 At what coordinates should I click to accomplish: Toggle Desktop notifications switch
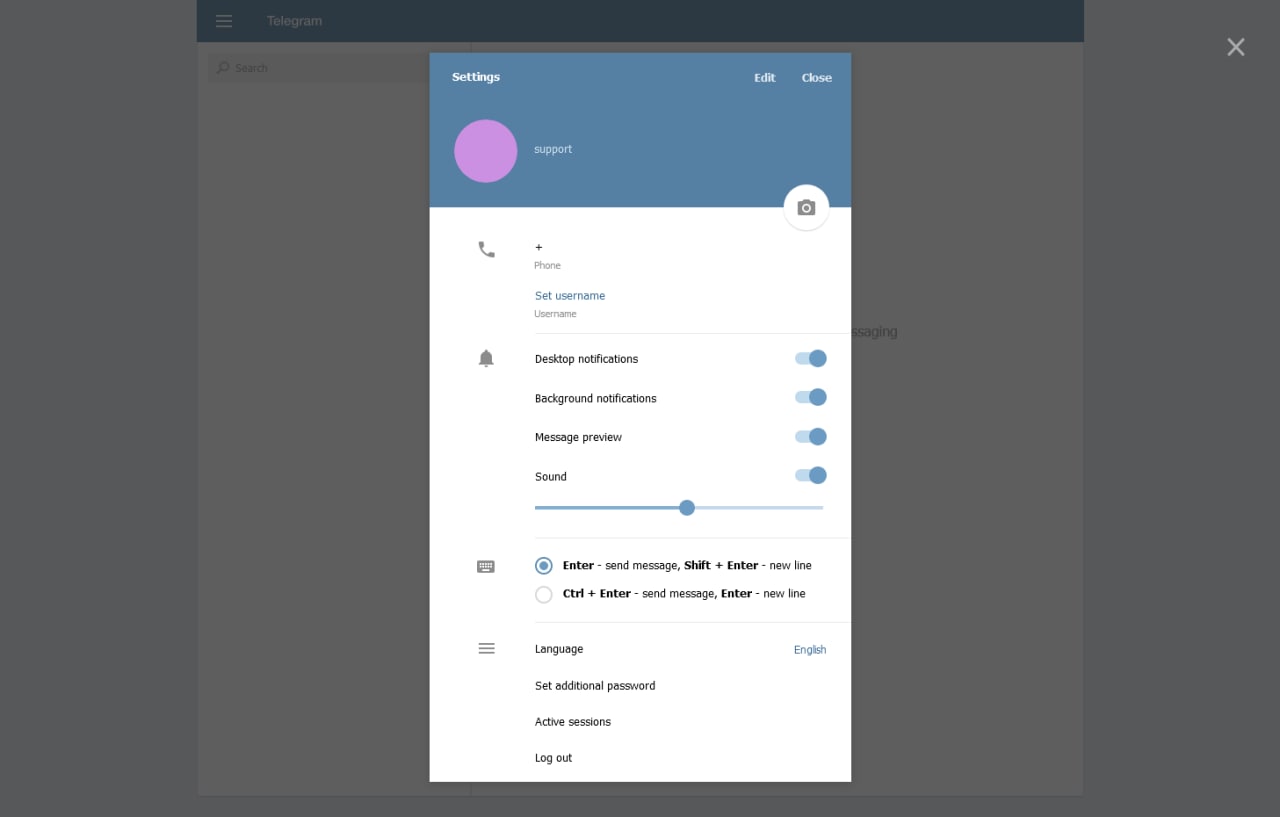click(x=810, y=358)
